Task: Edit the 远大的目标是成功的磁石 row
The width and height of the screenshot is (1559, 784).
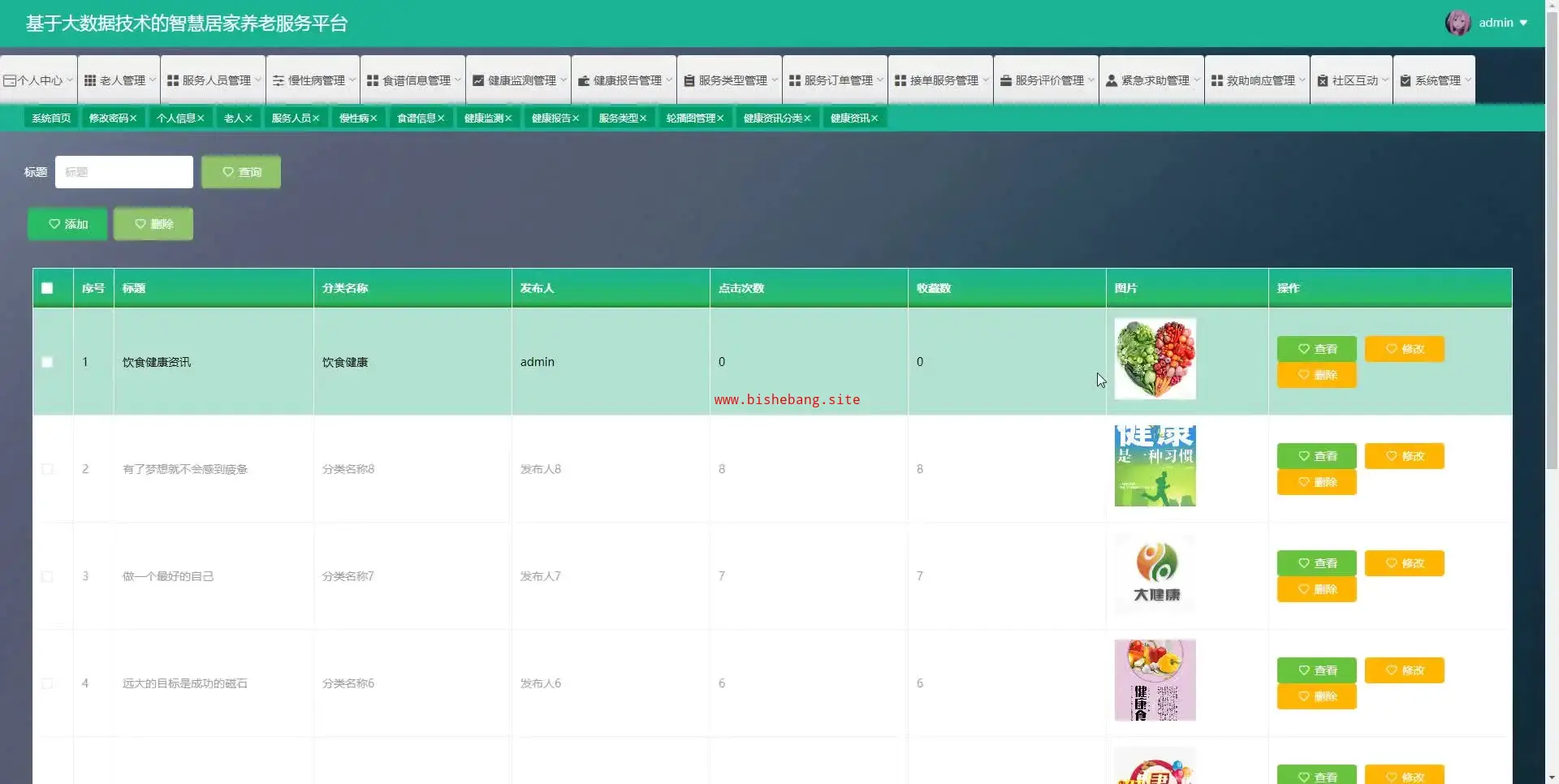Action: point(1405,670)
